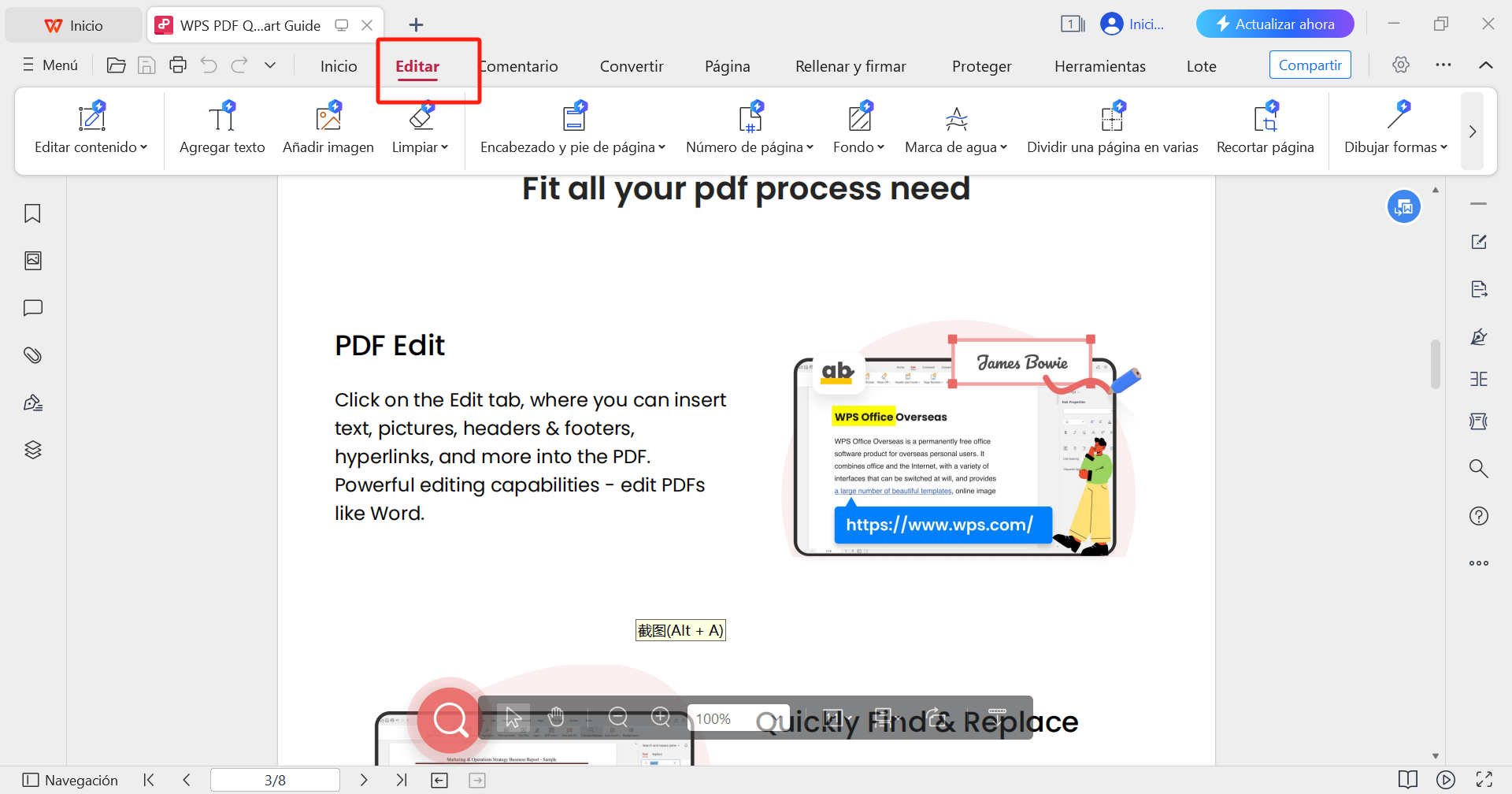Open the three-dots more options menu

[1443, 65]
